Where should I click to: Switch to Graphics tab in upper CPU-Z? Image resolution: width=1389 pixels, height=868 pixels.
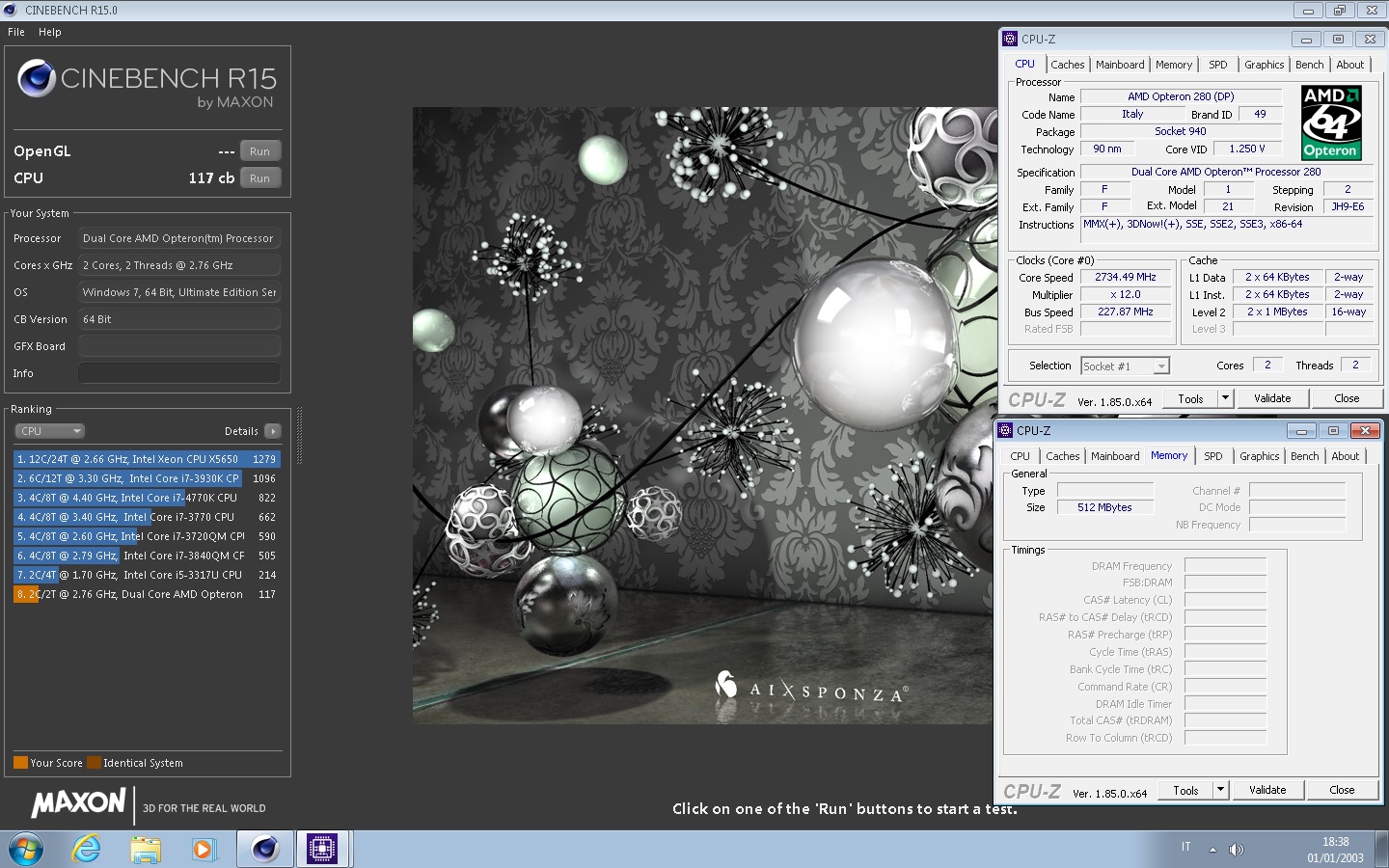point(1264,65)
